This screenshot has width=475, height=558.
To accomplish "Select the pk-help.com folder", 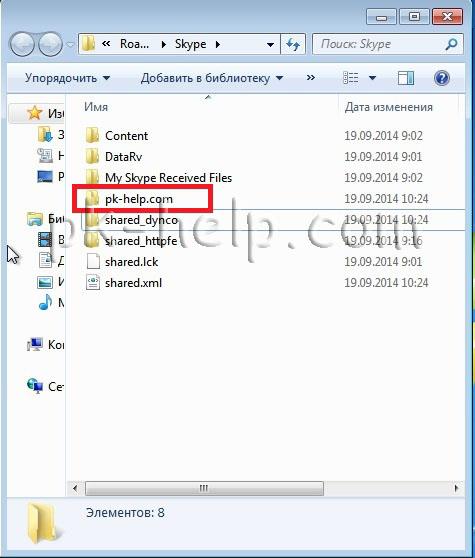I will [139, 199].
